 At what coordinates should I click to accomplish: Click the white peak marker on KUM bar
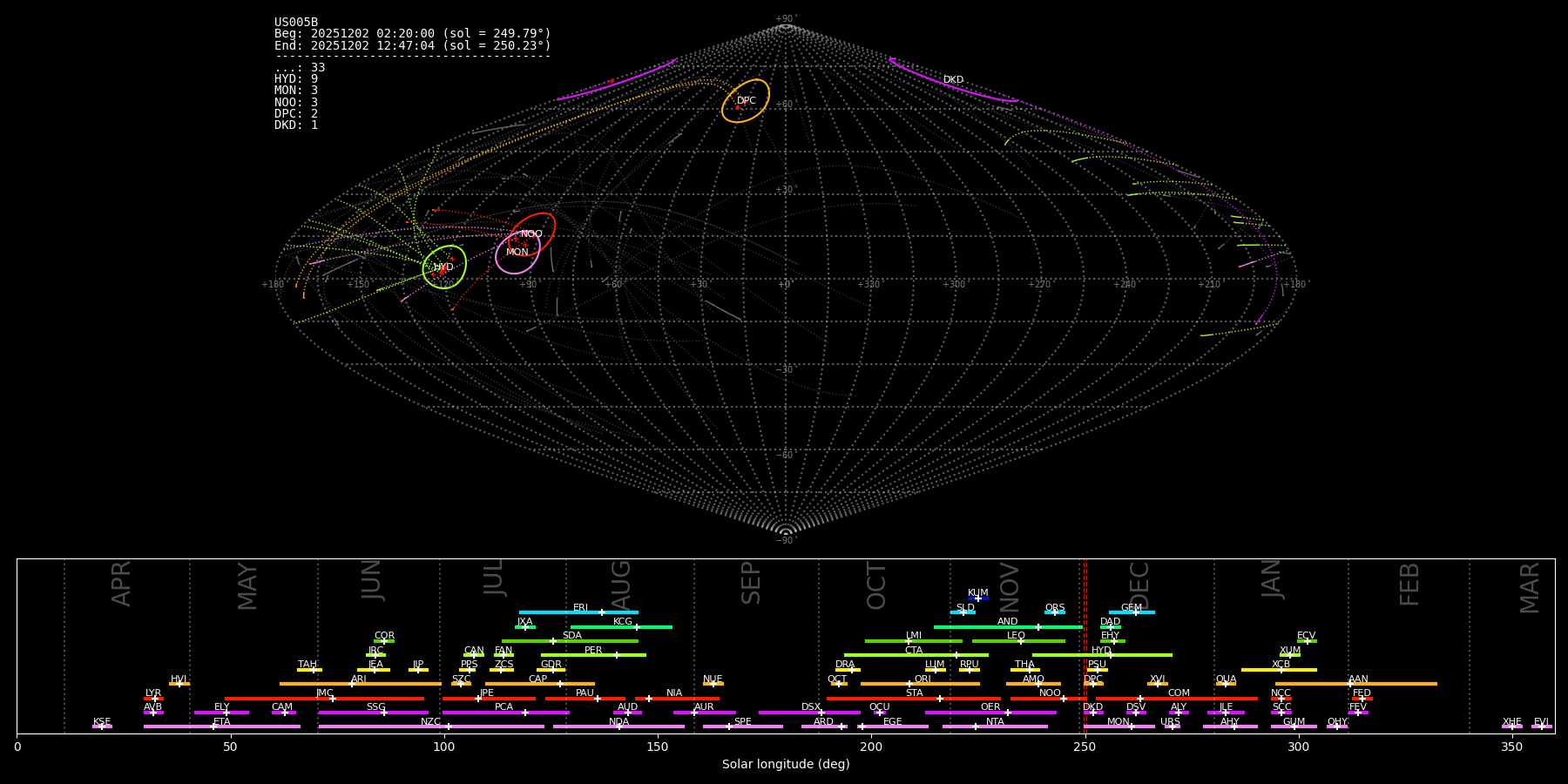click(977, 598)
